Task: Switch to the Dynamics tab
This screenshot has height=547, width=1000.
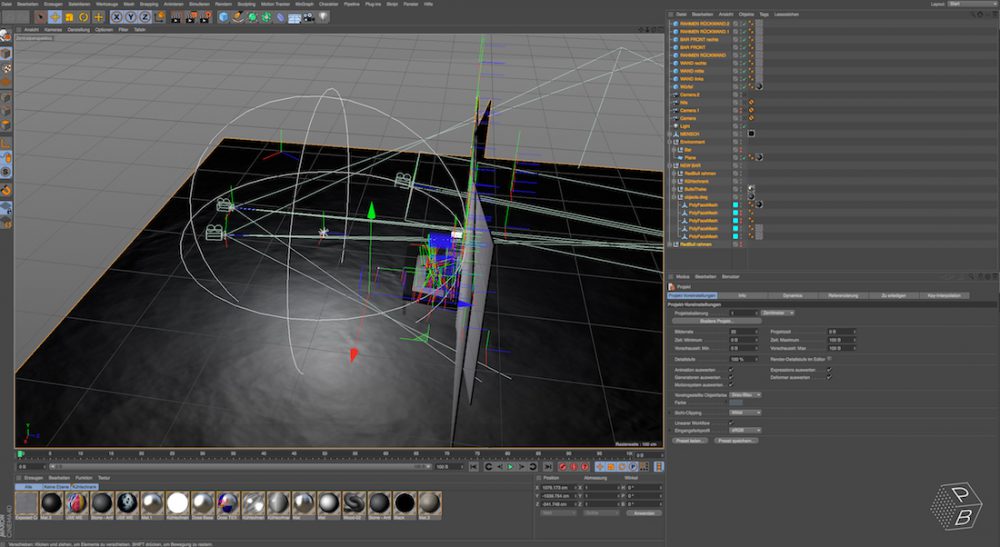Action: pyautogui.click(x=792, y=296)
